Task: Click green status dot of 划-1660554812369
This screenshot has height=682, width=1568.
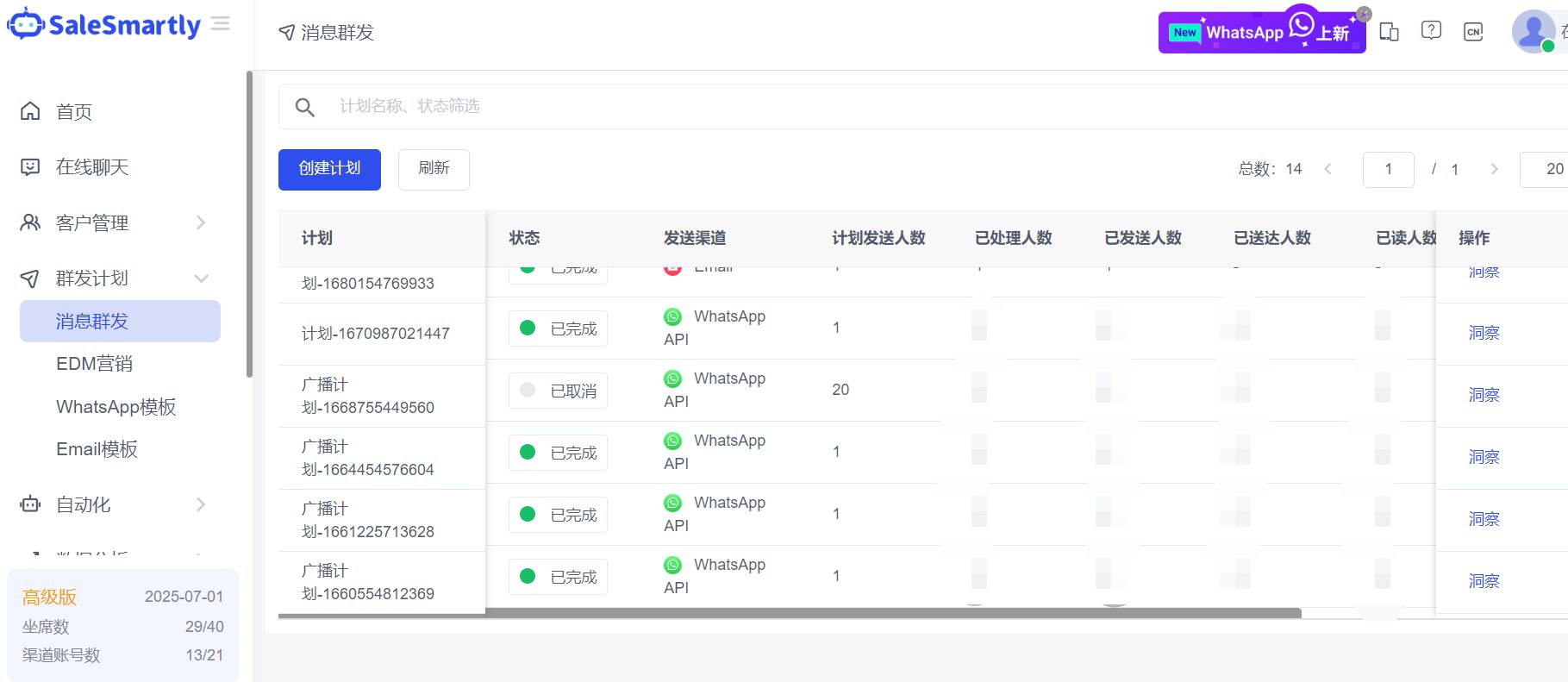Action: [528, 577]
